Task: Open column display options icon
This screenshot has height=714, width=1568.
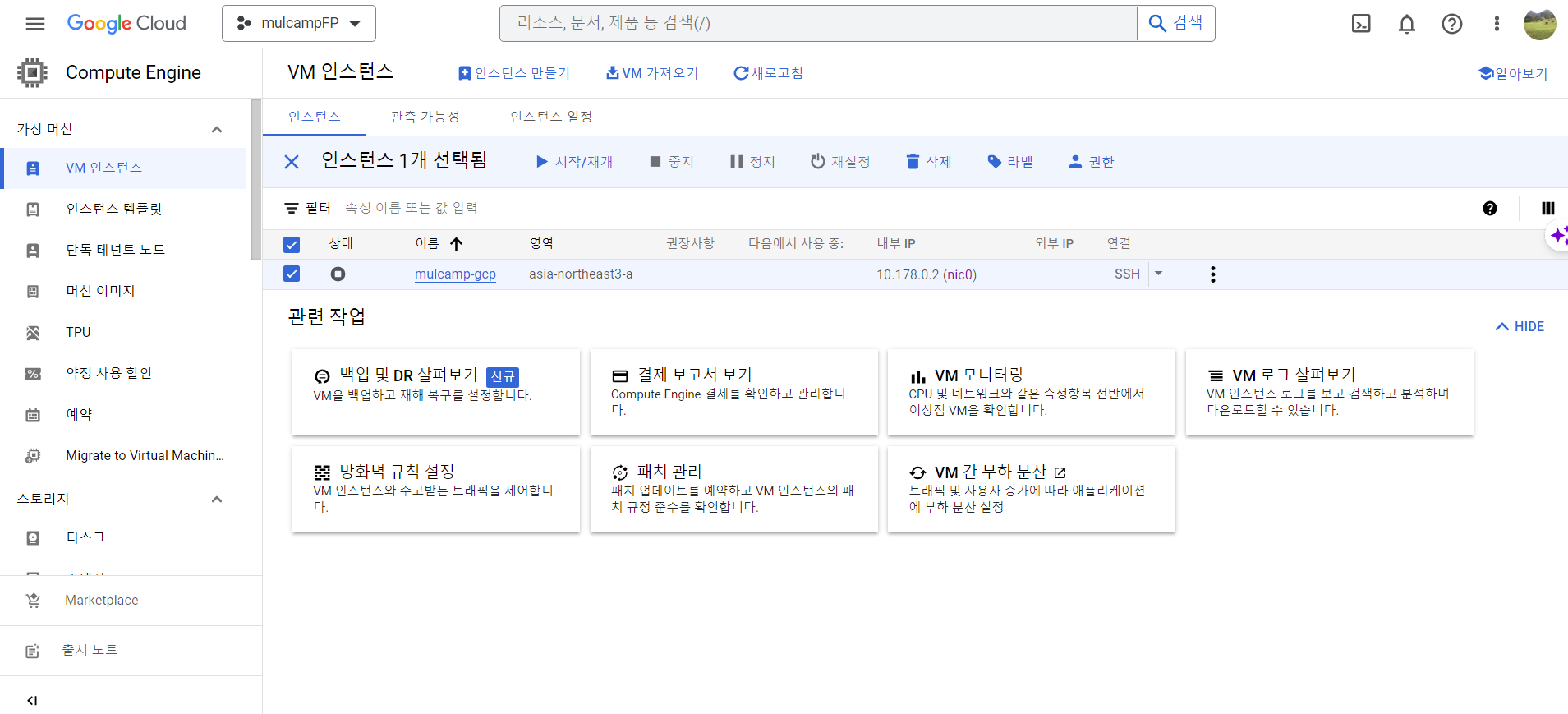Action: [1548, 209]
